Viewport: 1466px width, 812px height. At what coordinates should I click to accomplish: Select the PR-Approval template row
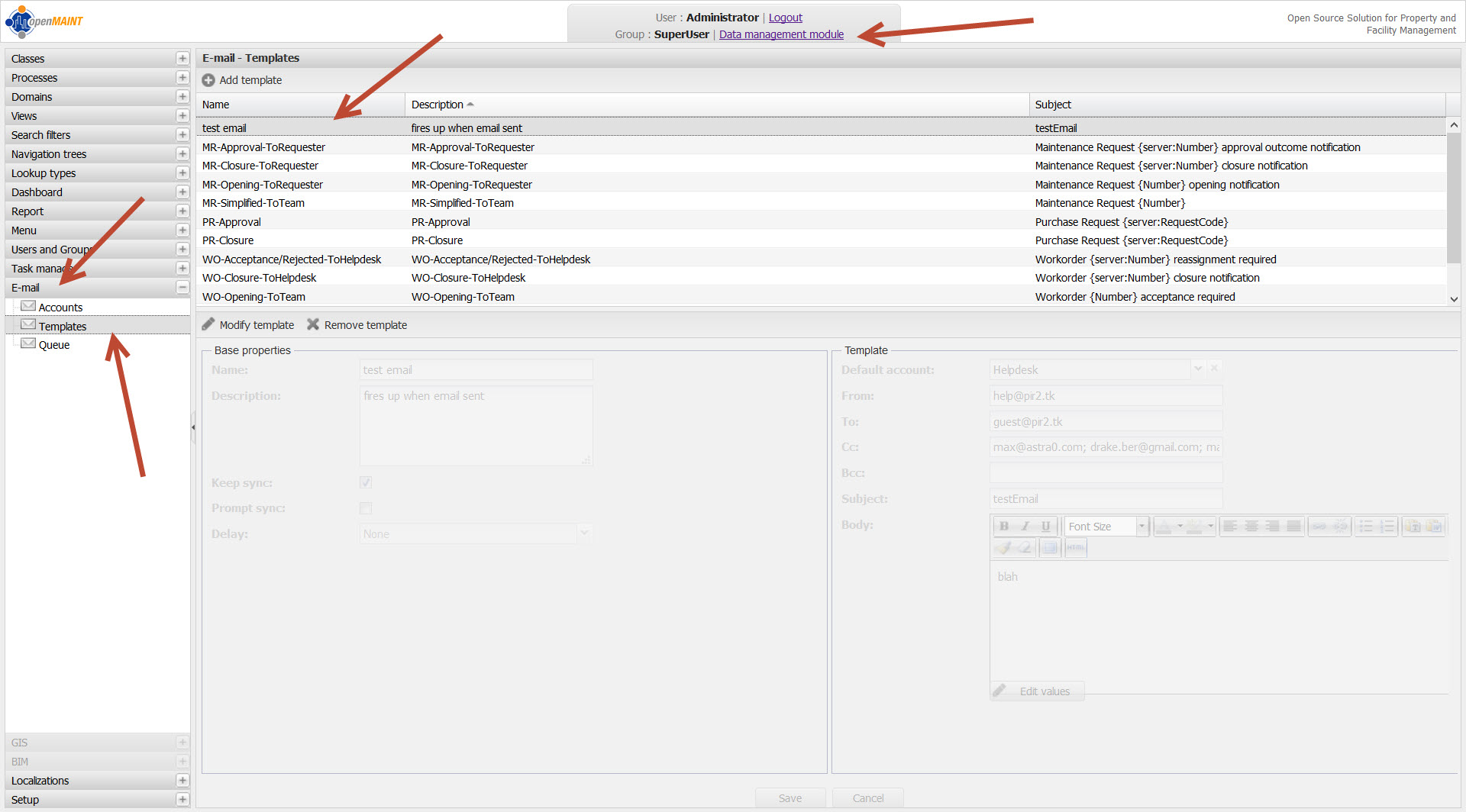click(231, 222)
